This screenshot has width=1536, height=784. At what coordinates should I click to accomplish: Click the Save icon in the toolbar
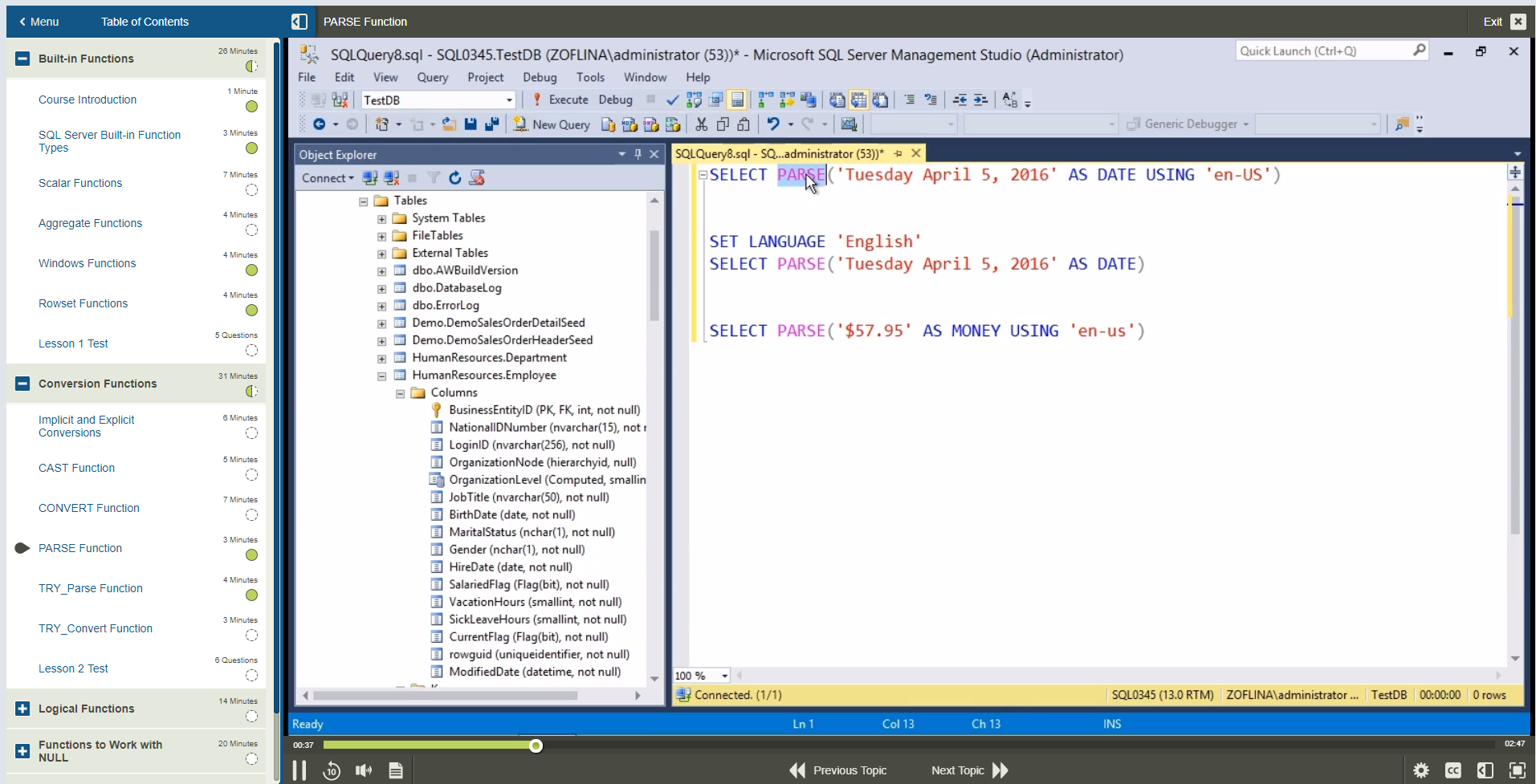pyautogui.click(x=471, y=124)
